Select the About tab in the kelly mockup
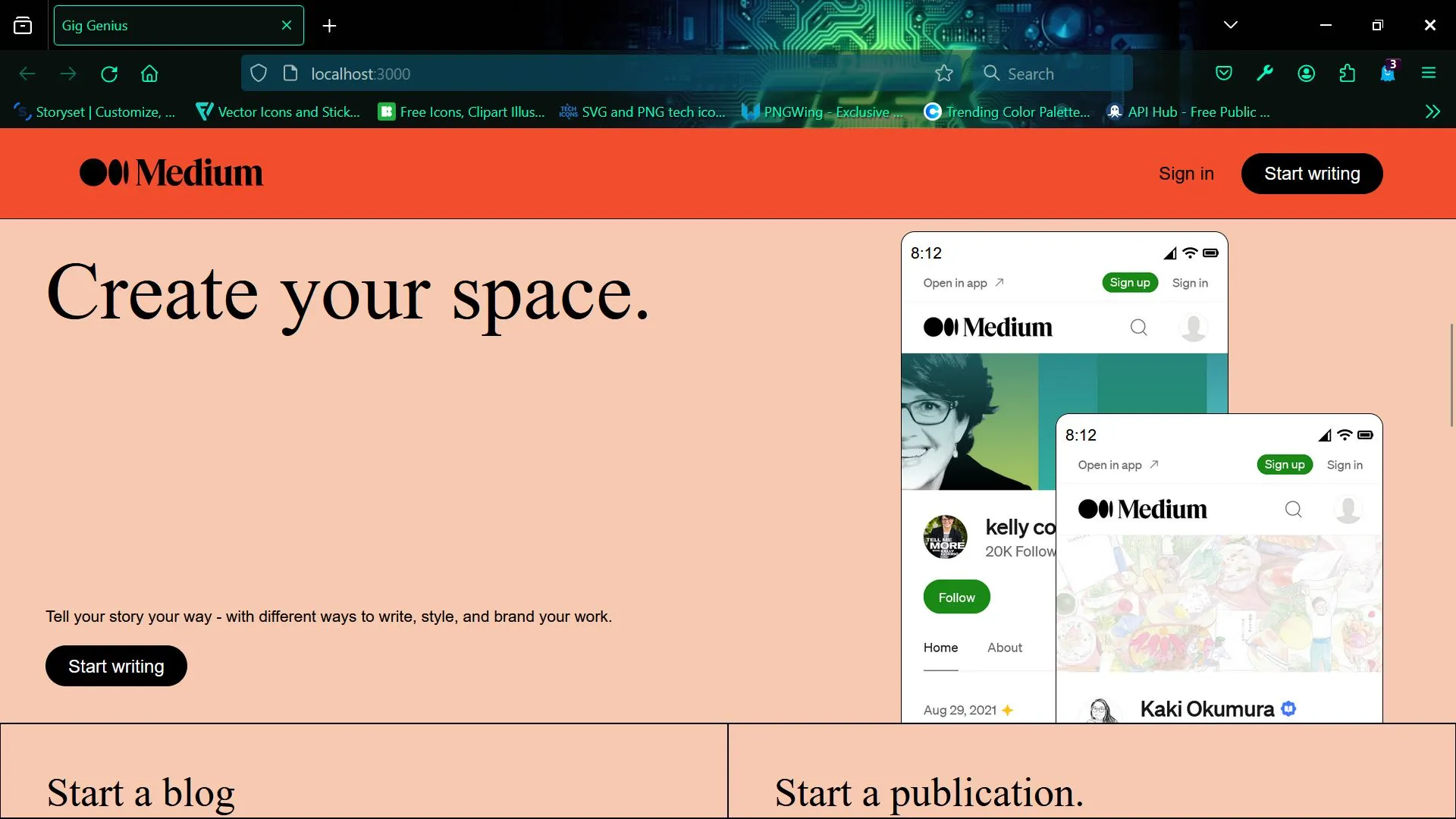 point(1005,648)
